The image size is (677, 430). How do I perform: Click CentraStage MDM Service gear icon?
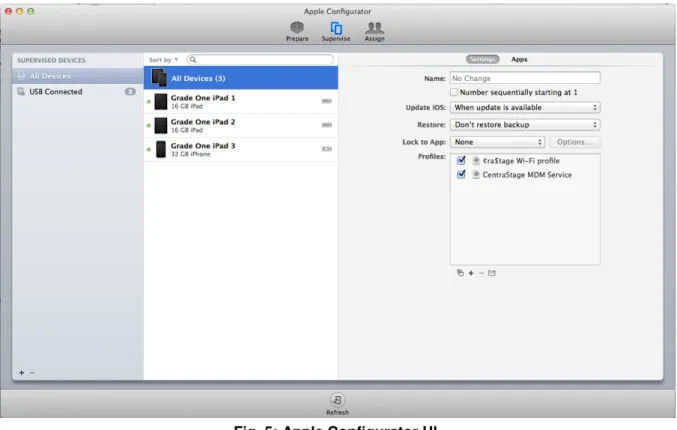[x=476, y=174]
